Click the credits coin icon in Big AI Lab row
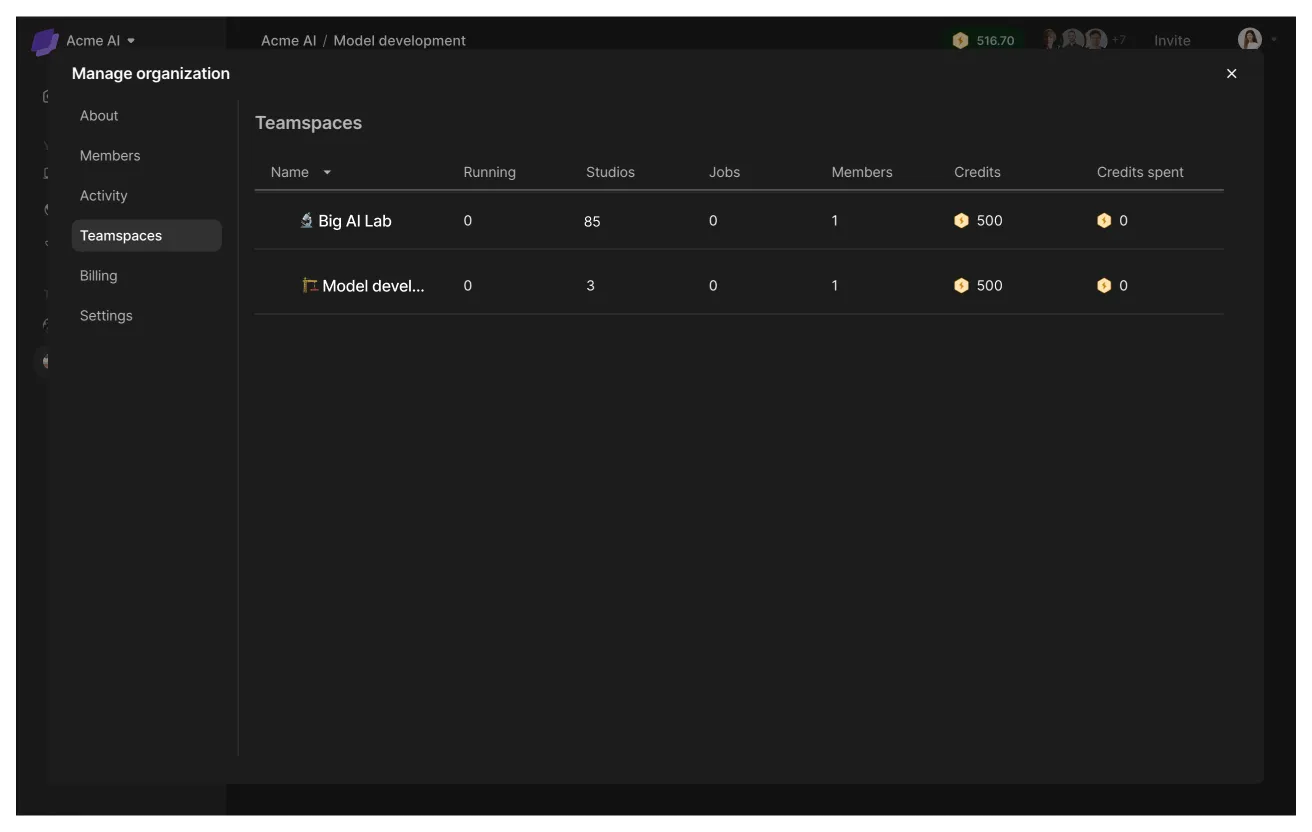This screenshot has height=832, width=1312. tap(961, 221)
